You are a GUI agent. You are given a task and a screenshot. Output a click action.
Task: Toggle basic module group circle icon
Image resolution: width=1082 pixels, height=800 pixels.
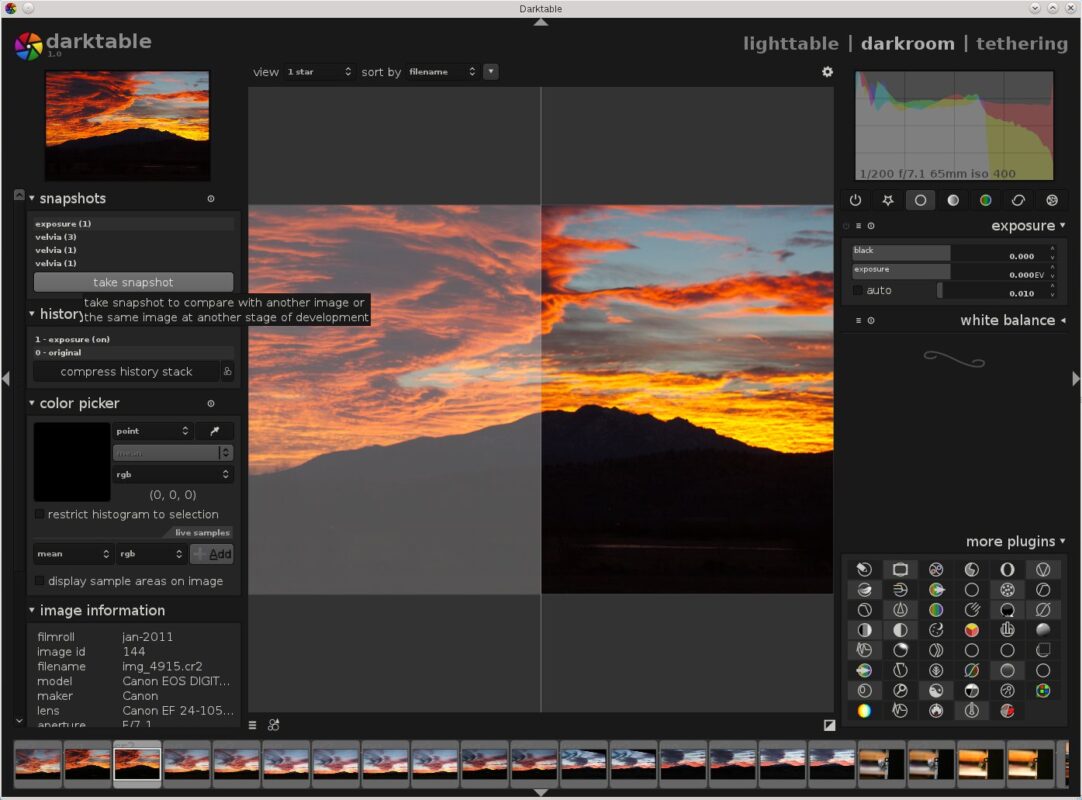click(x=921, y=200)
